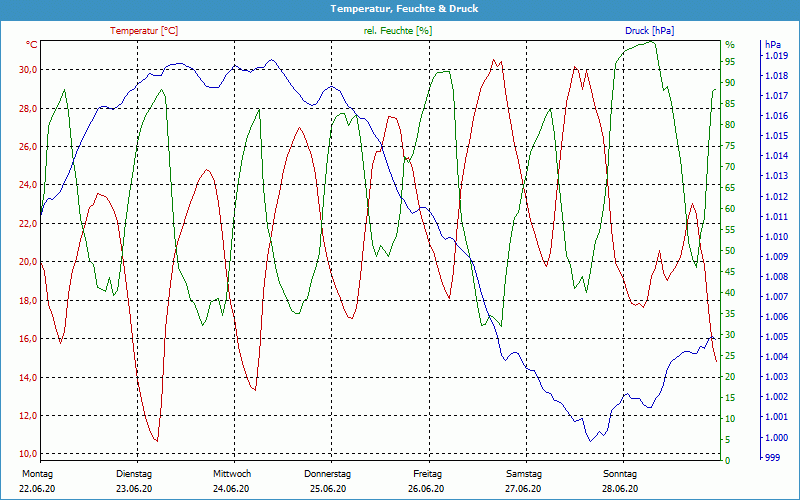Viewport: 800px width, 500px height.
Task: Click the '1.015' pressure axis value
Action: click(x=777, y=136)
